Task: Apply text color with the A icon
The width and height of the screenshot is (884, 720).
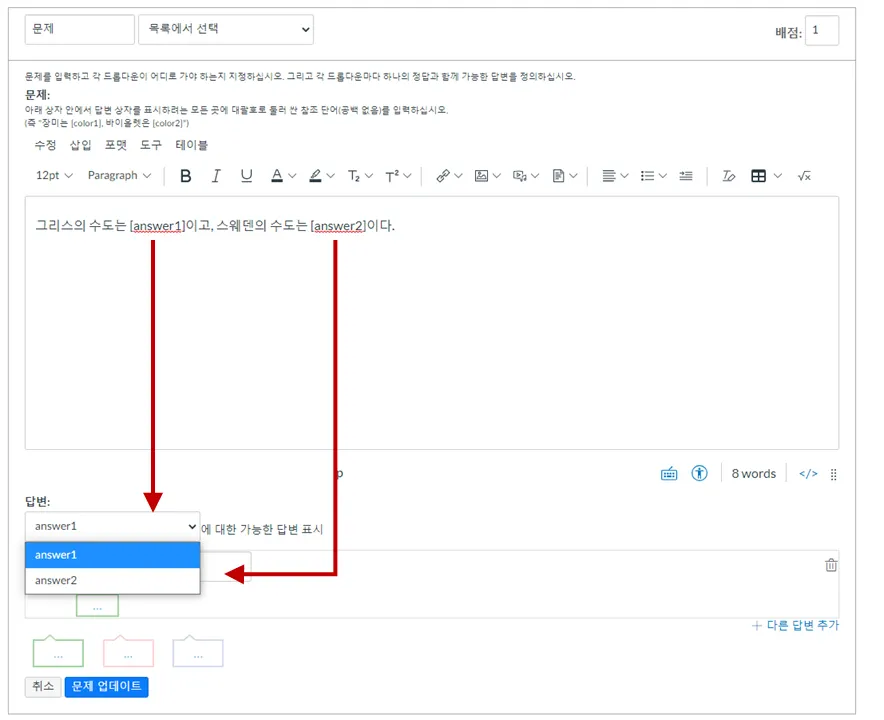Action: (277, 176)
